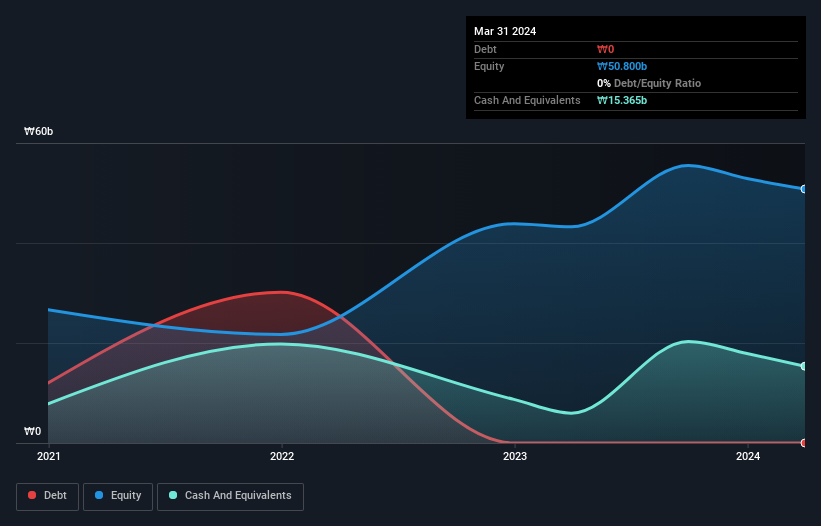Click the ₩50.800b equity value
Viewport: 821px width, 526px height.
622,66
